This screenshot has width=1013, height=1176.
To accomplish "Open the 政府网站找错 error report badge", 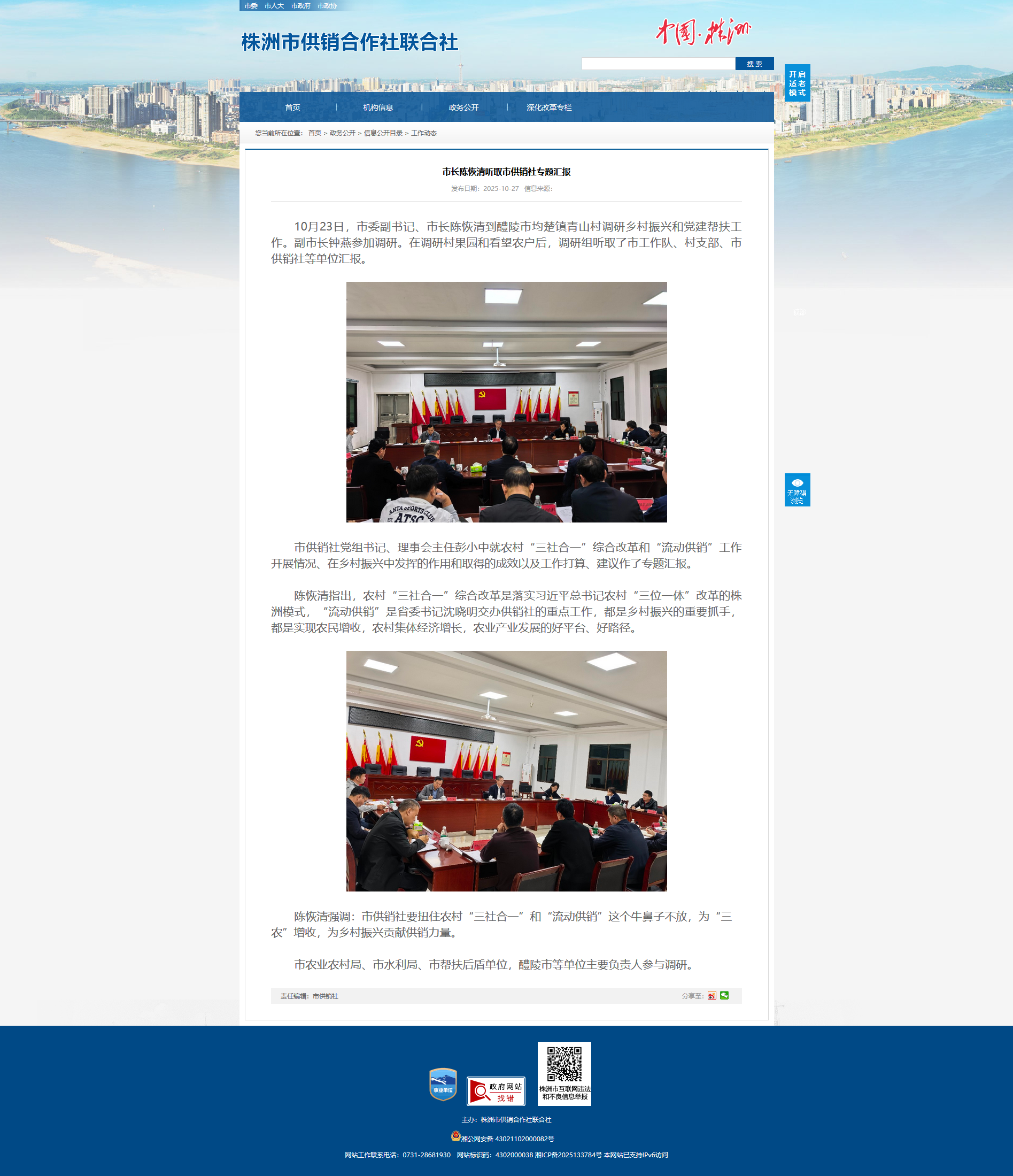I will (496, 1091).
